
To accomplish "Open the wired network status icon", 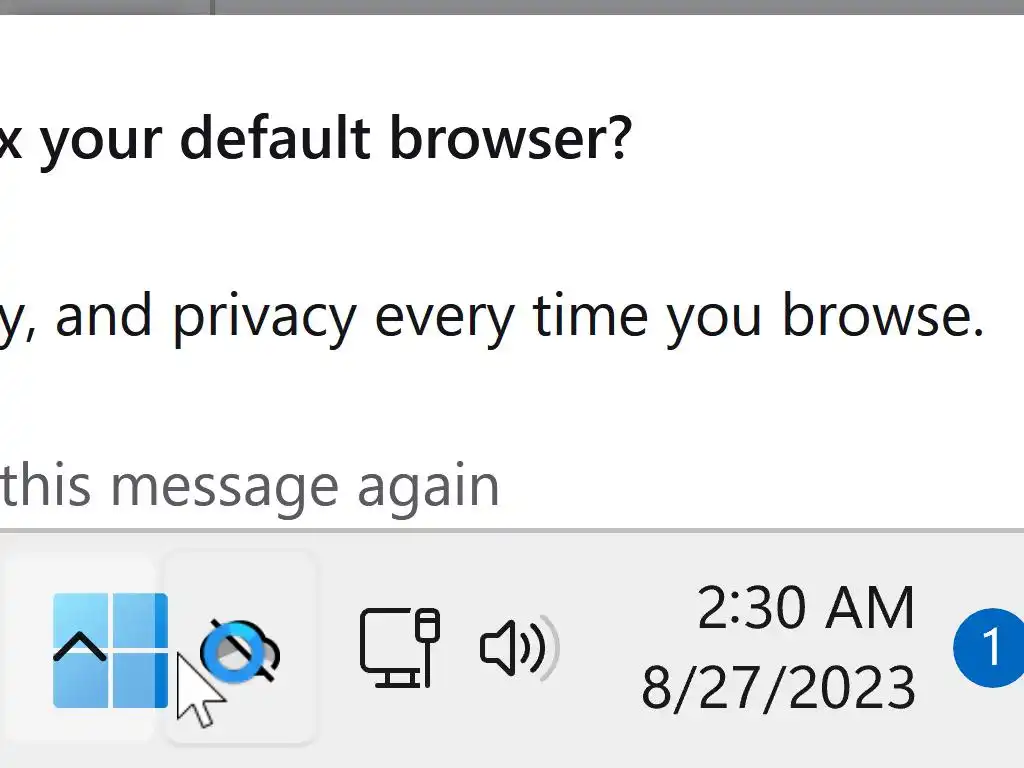I will click(x=399, y=648).
